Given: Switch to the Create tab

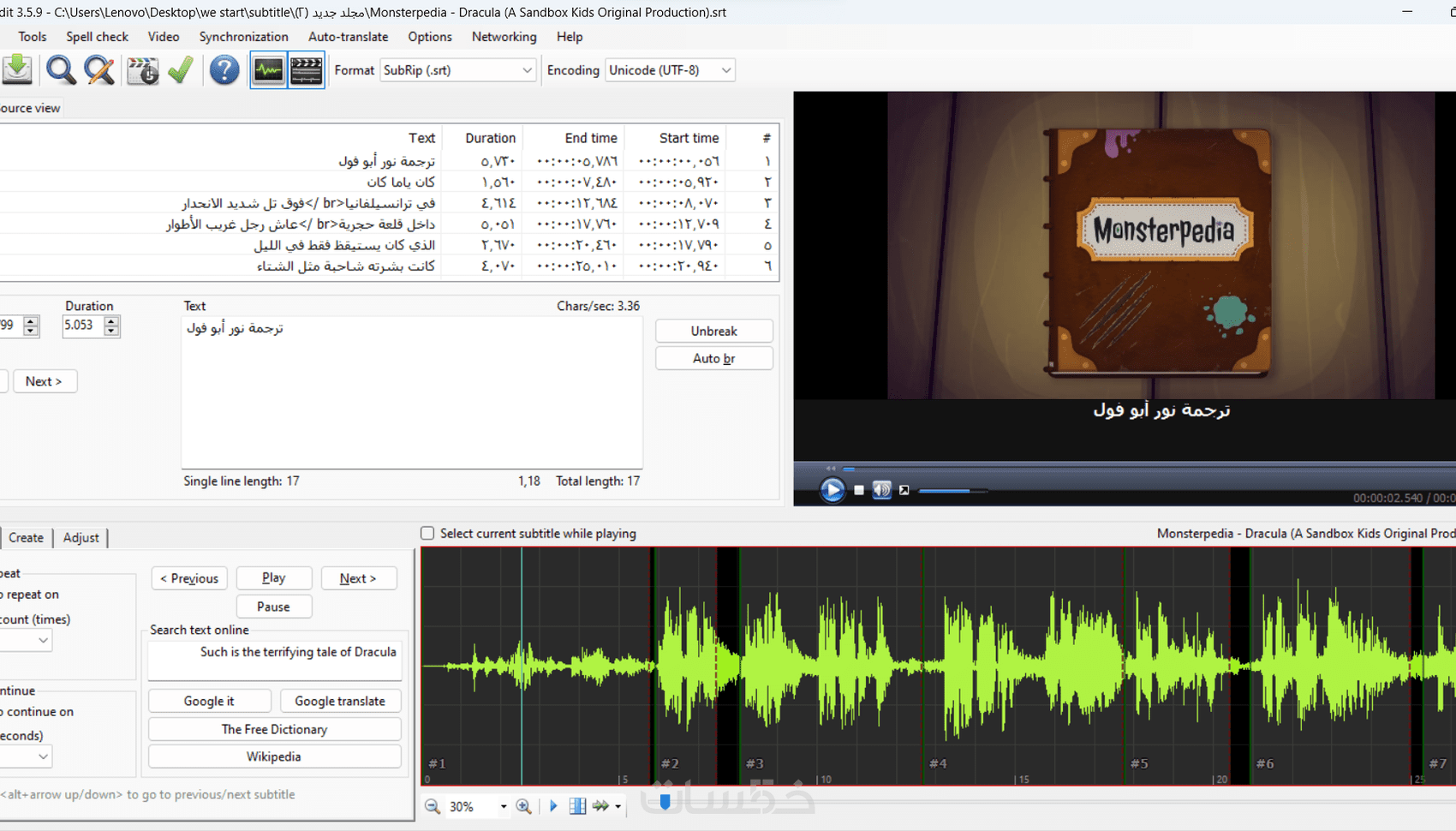Looking at the screenshot, I should [x=26, y=537].
